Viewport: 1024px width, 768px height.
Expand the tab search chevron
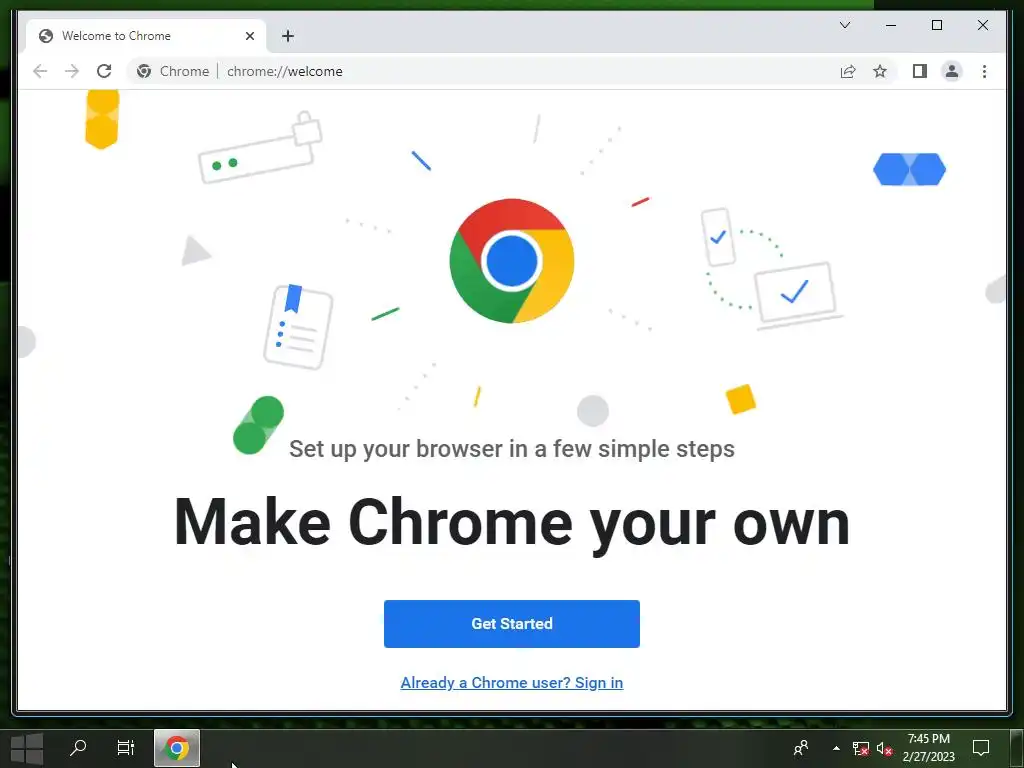coord(844,25)
